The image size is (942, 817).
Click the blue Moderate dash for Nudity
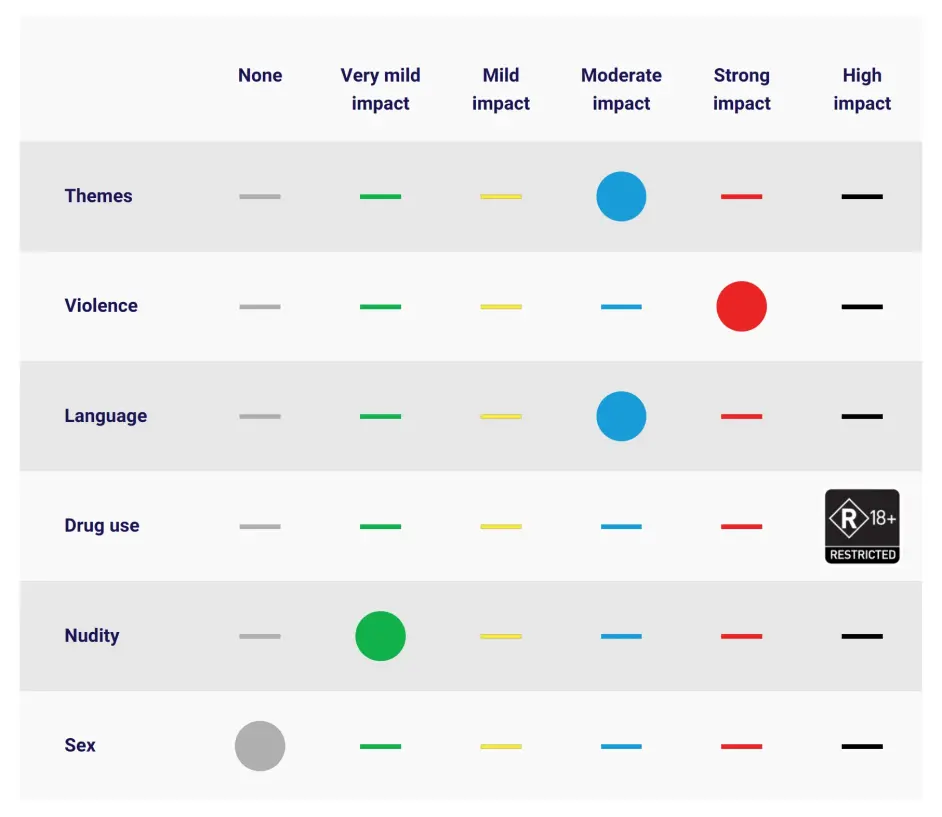coord(621,636)
